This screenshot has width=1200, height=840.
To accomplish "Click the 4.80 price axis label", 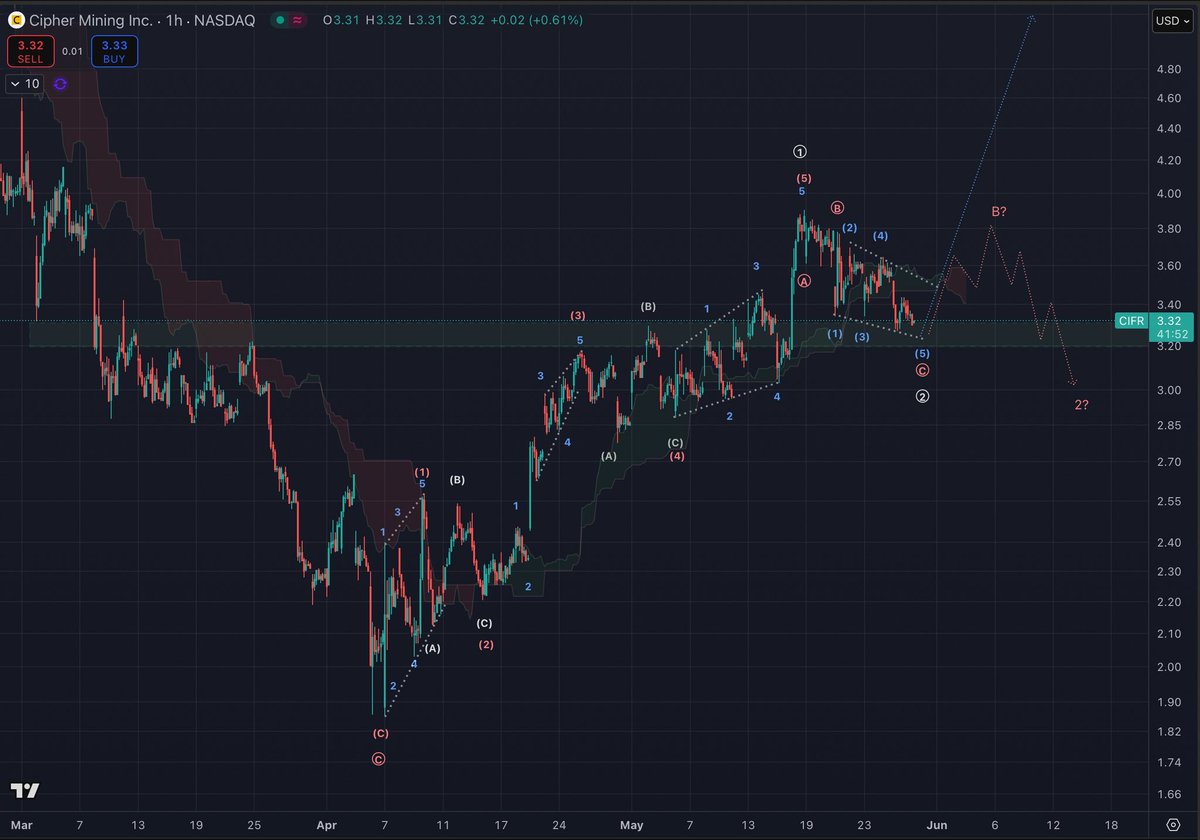I will point(1170,70).
